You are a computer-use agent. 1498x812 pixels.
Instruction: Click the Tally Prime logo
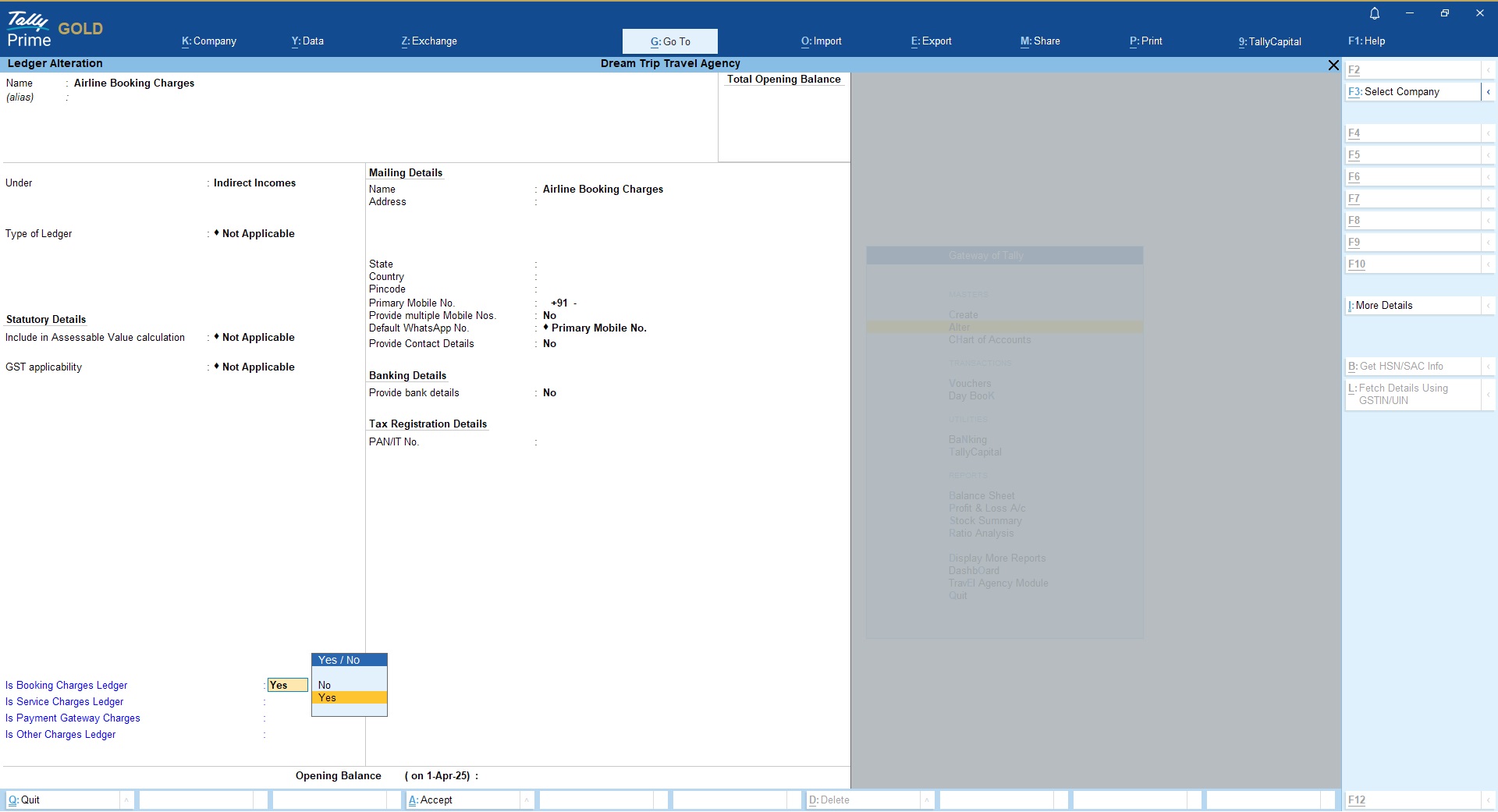coord(30,30)
